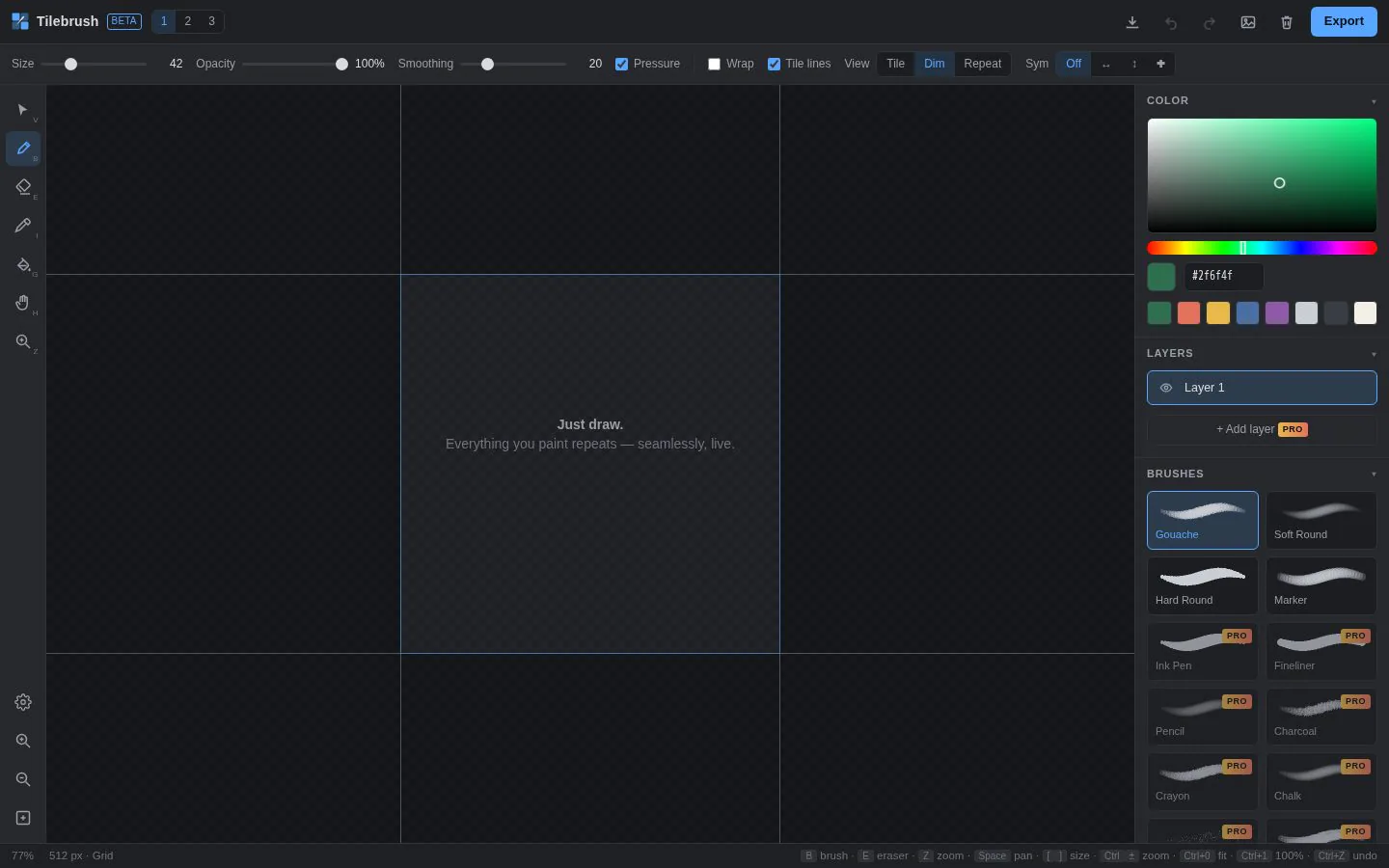Choose the Hard Round brush
The image size is (1389, 868).
tap(1203, 585)
